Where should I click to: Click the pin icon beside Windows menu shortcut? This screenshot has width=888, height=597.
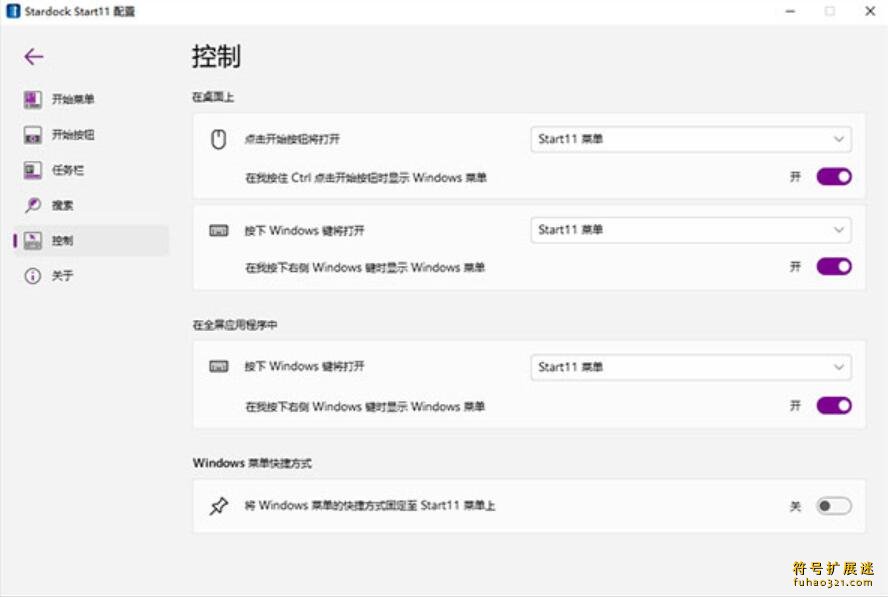pyautogui.click(x=219, y=506)
